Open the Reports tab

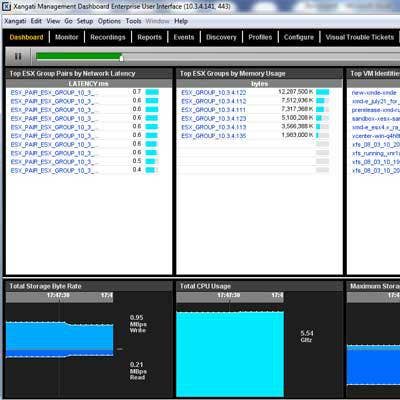(x=149, y=37)
